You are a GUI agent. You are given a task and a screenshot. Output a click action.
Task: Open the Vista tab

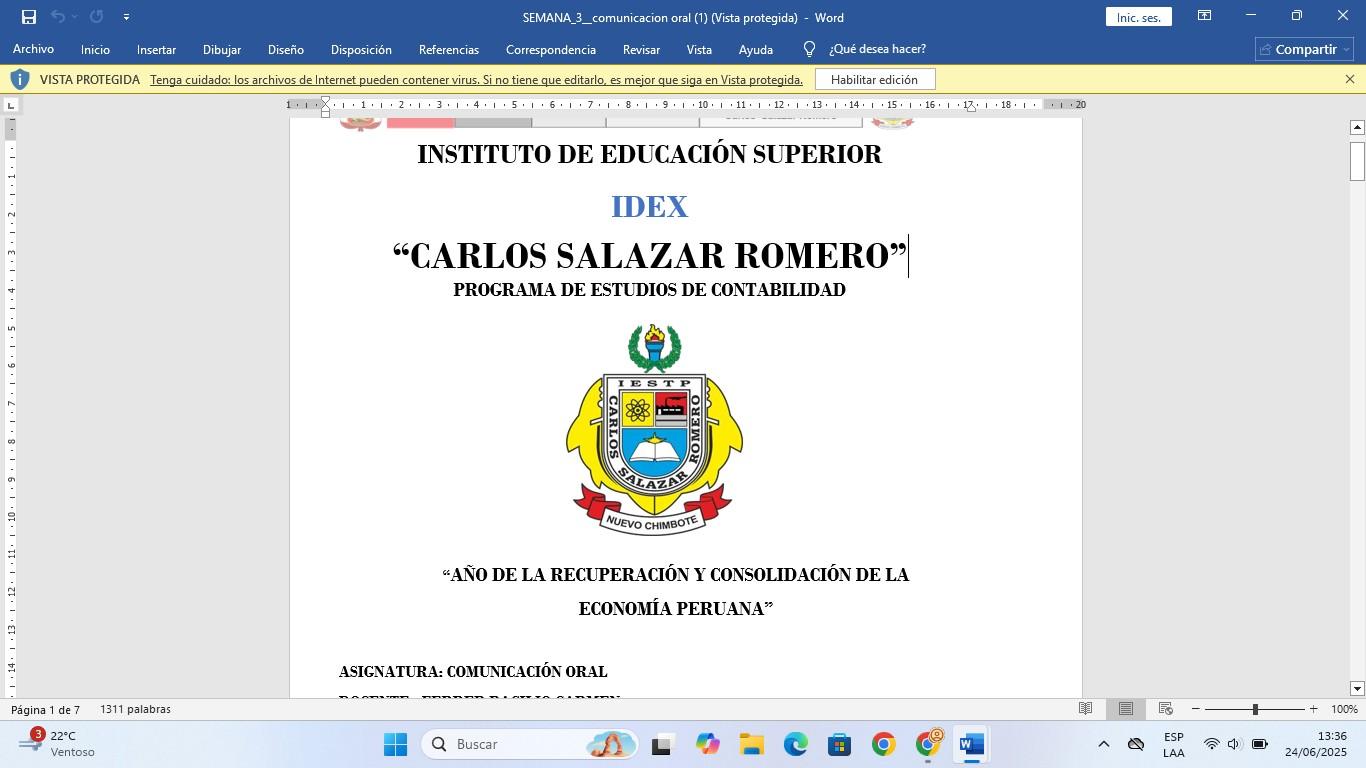(699, 49)
